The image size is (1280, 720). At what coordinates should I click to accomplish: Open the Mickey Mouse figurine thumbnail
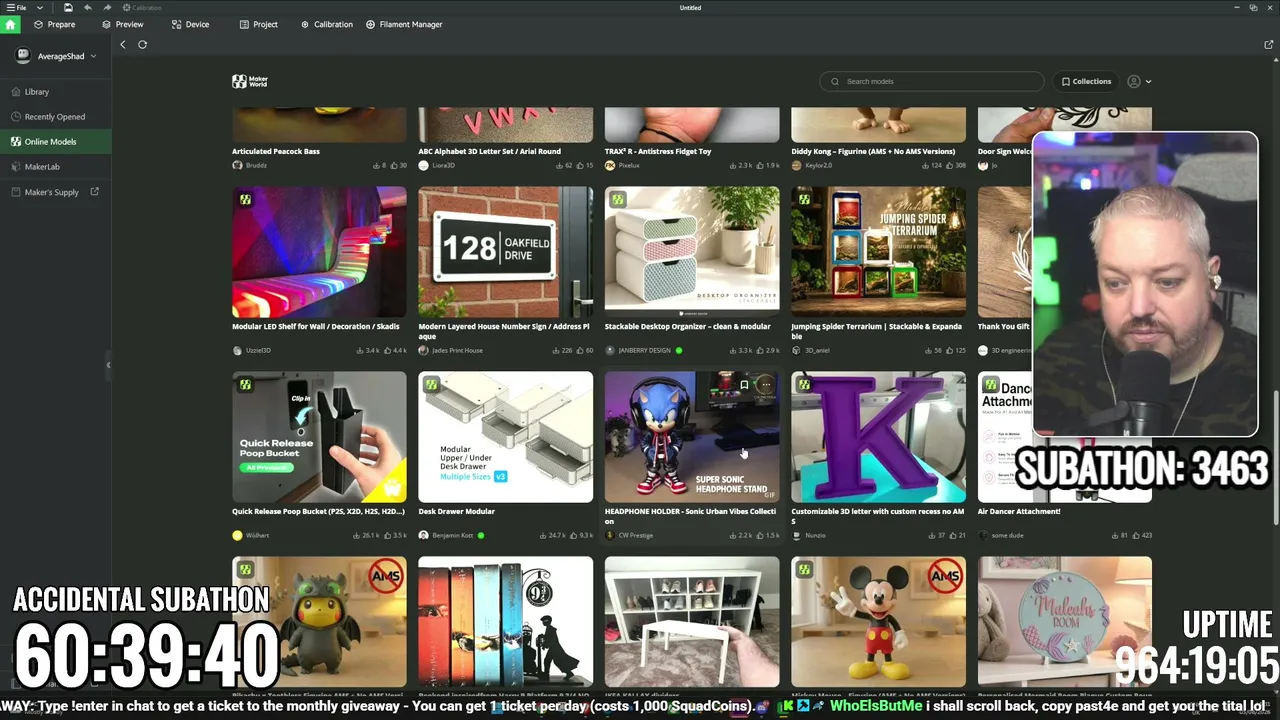(878, 622)
